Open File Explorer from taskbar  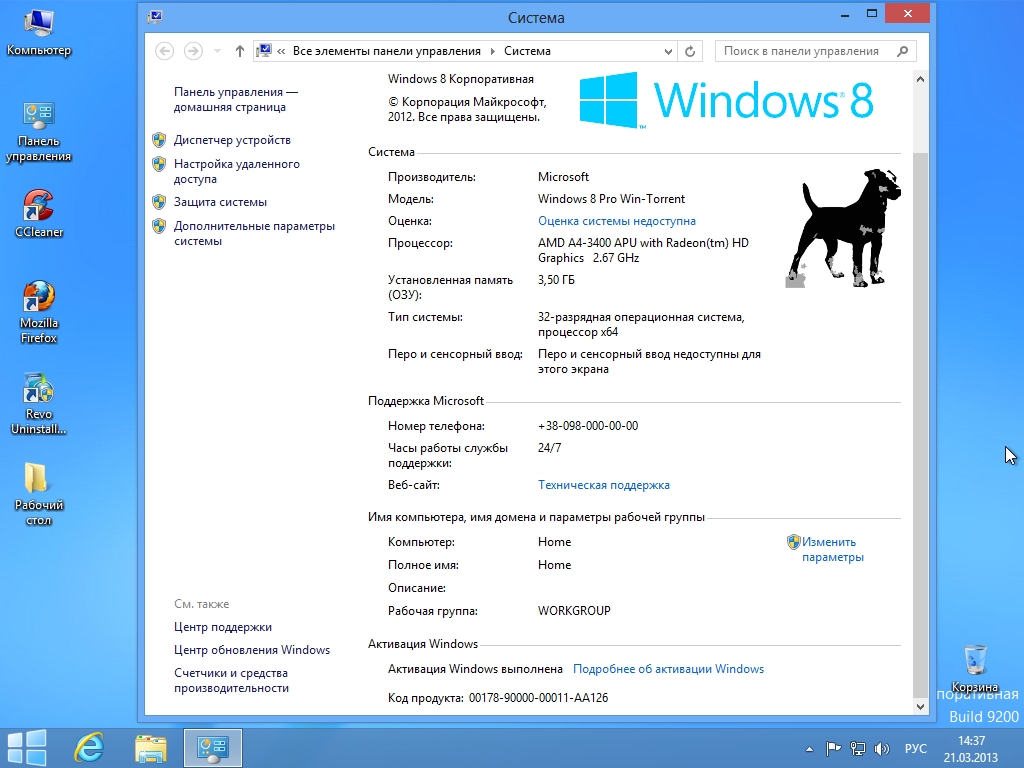point(151,748)
